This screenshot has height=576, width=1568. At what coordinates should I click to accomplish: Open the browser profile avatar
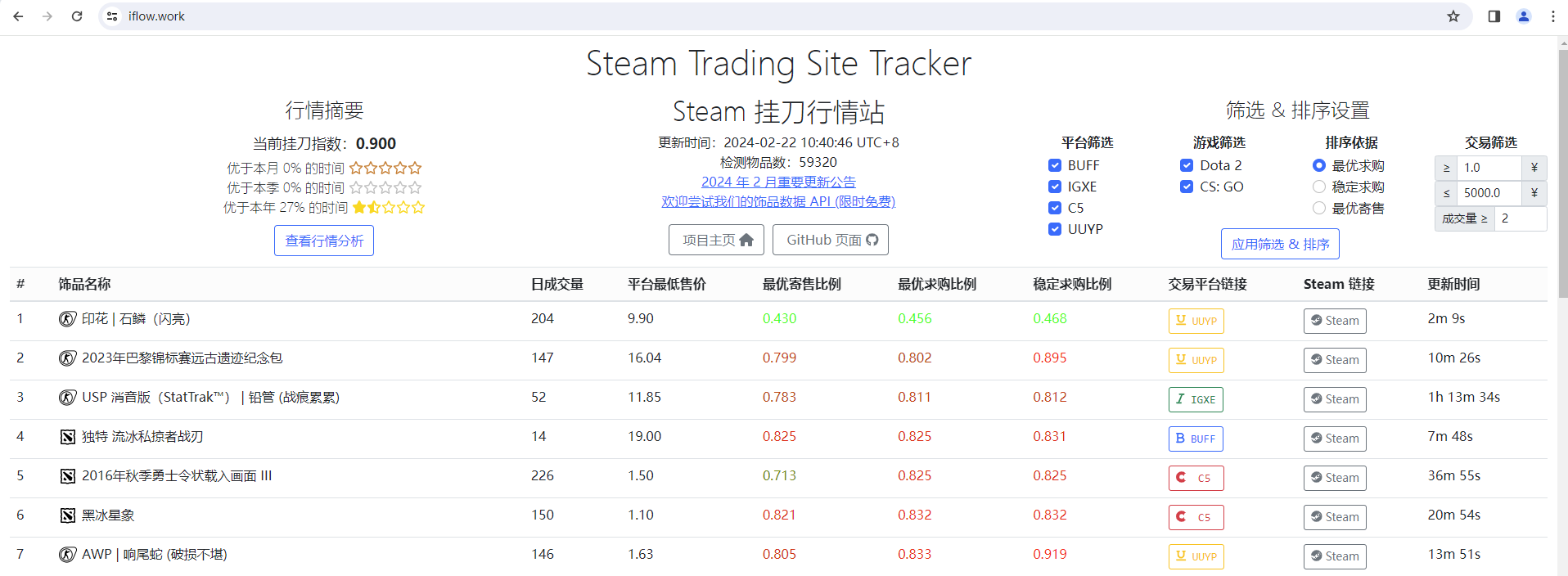coord(1524,16)
